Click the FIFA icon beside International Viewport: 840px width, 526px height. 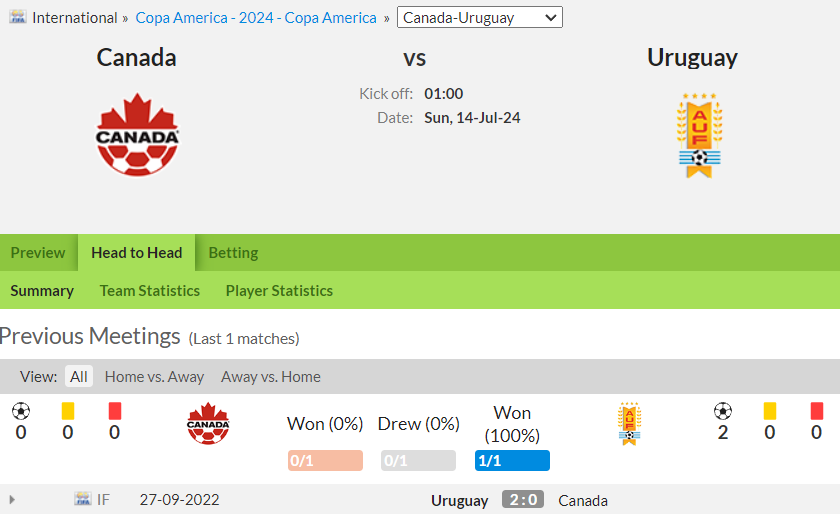click(18, 17)
